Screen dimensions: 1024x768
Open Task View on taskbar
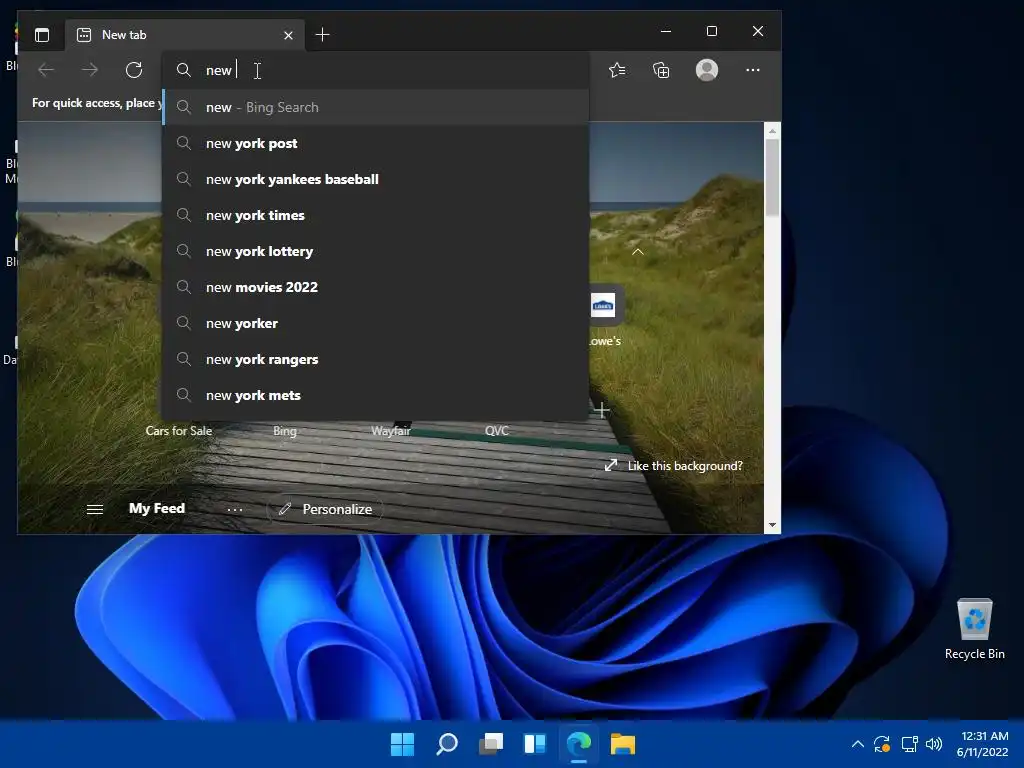(x=491, y=744)
